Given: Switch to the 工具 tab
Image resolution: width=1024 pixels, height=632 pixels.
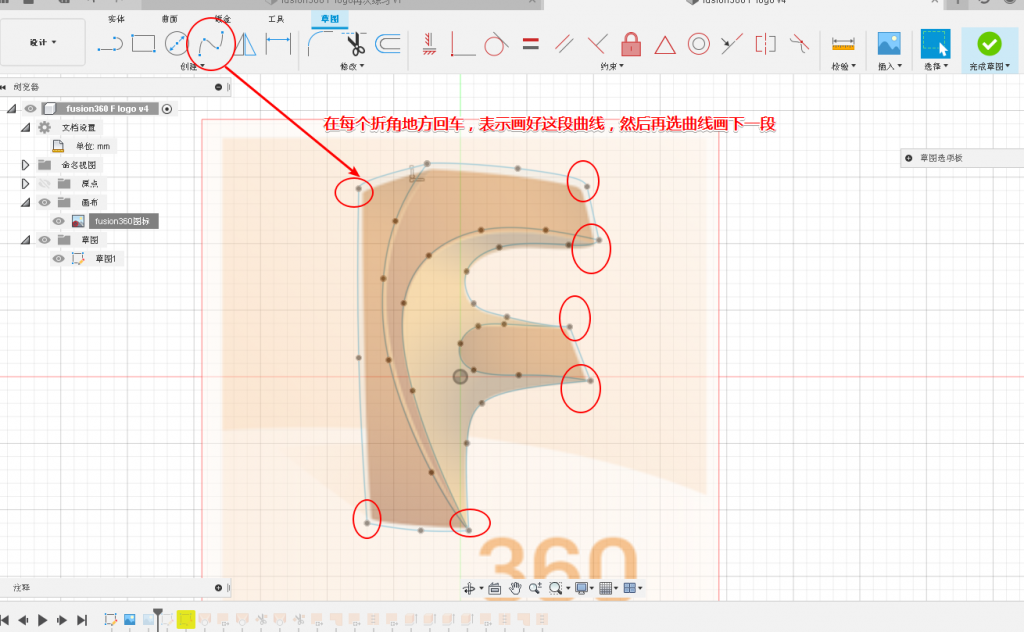Looking at the screenshot, I should [276, 19].
